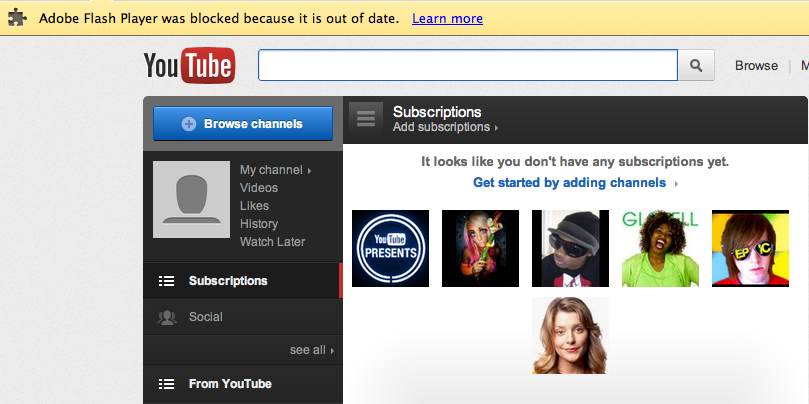Screen dimensions: 809x404
Task: Open the EPIC sunglasses channel thumbnail
Action: coord(751,248)
